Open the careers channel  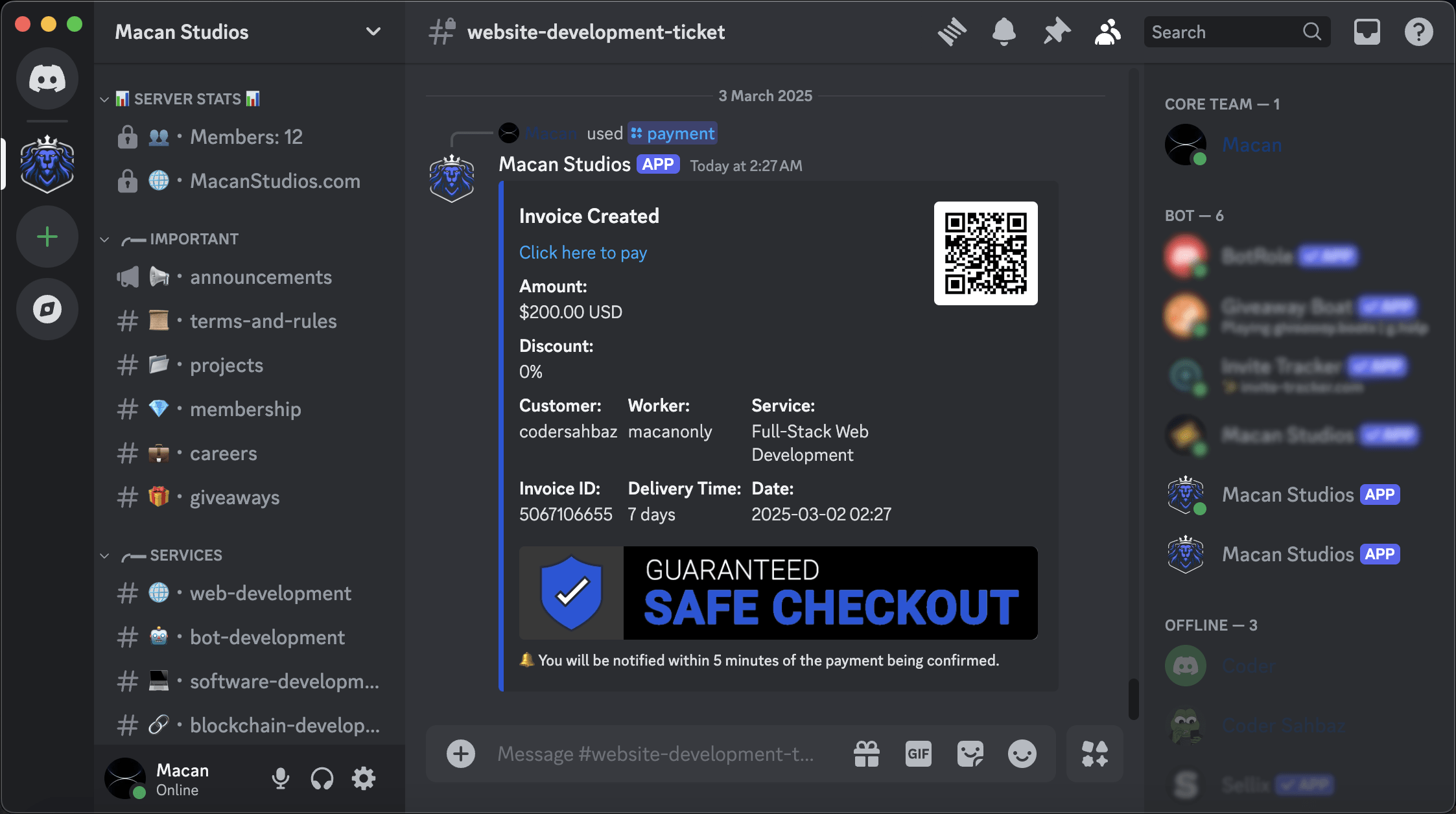250,454
